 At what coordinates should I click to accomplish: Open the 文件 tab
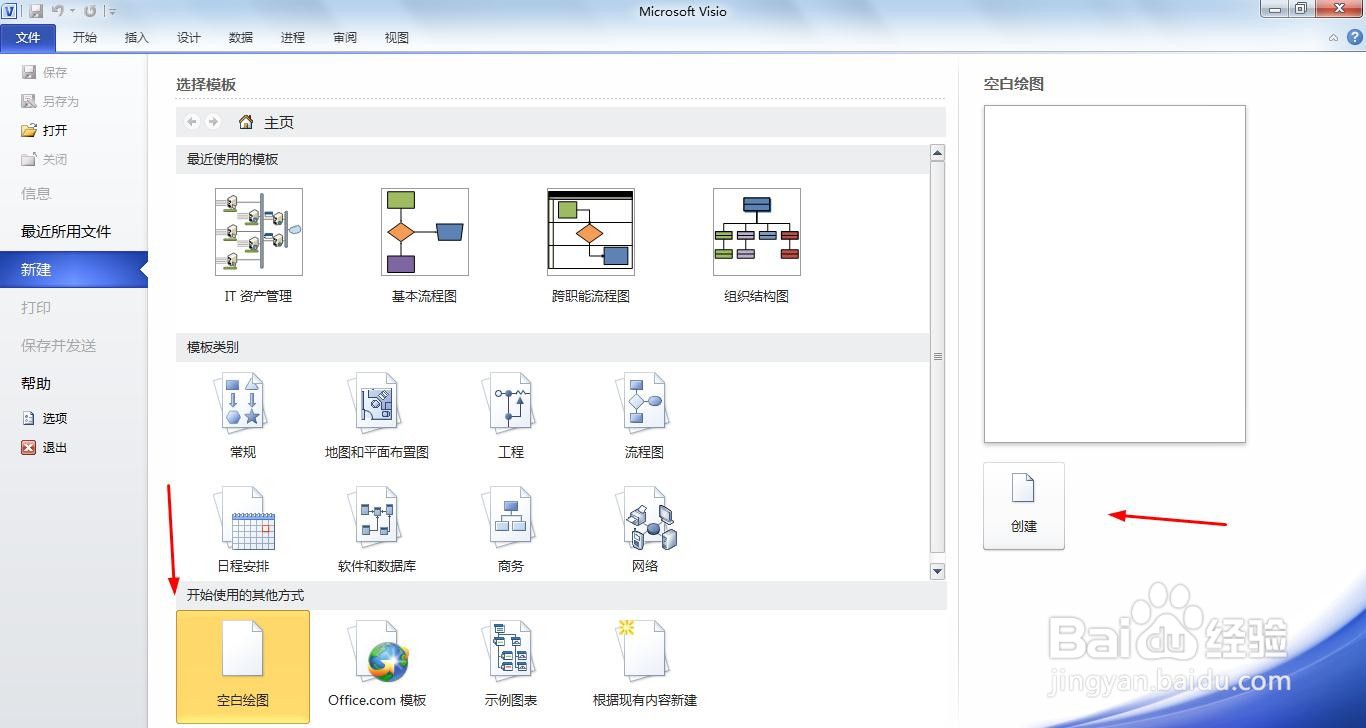click(x=28, y=38)
